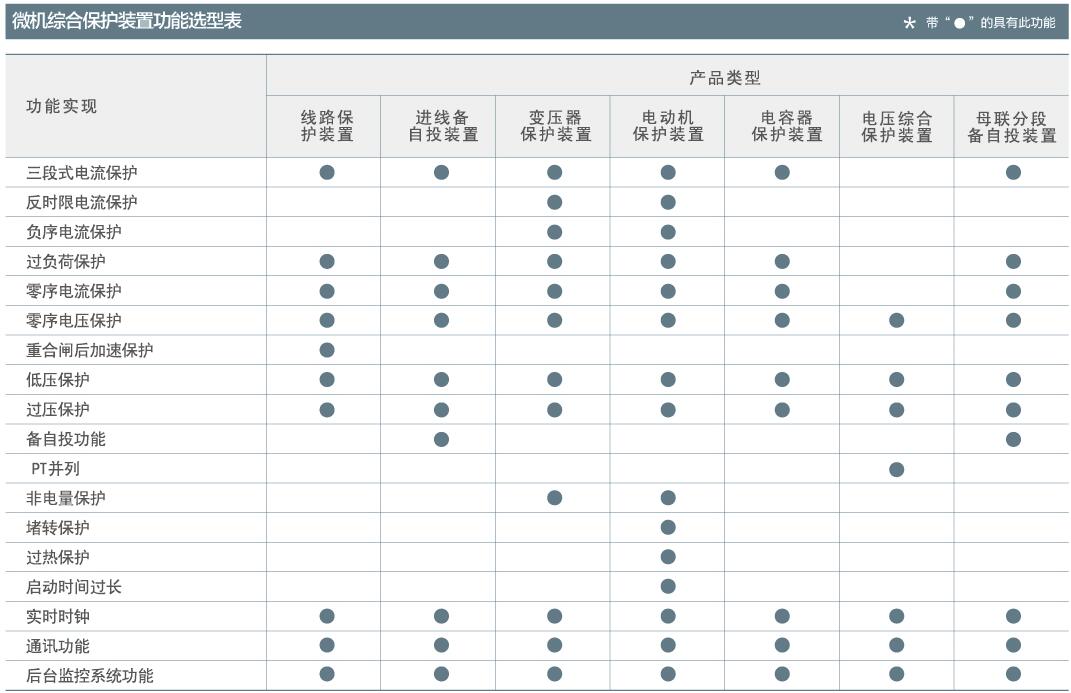Click the star symbol in the title bar
This screenshot has height=693, width=1071.
click(909, 23)
